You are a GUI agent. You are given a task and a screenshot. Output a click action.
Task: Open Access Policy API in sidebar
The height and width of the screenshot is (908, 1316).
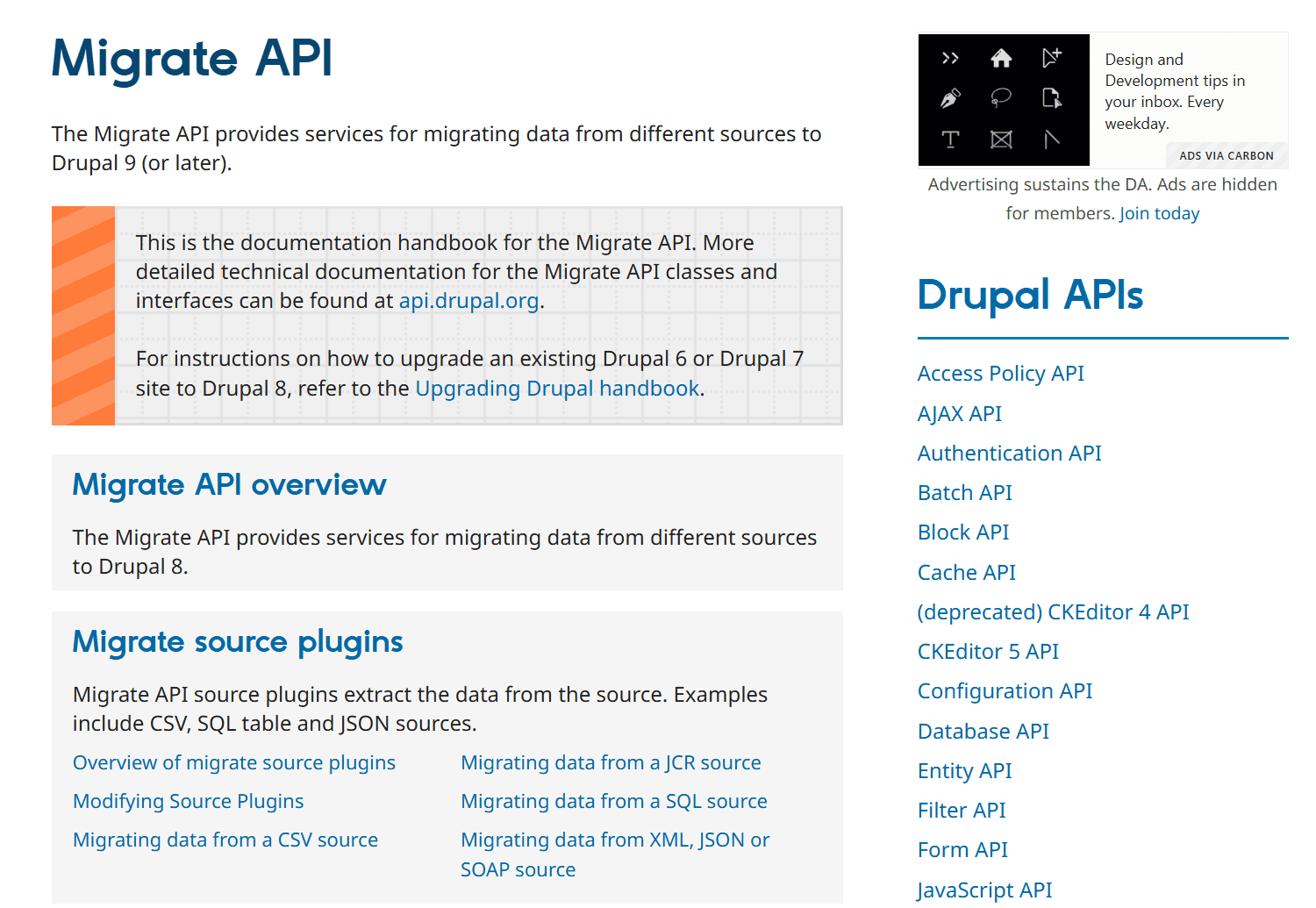[x=1000, y=374]
